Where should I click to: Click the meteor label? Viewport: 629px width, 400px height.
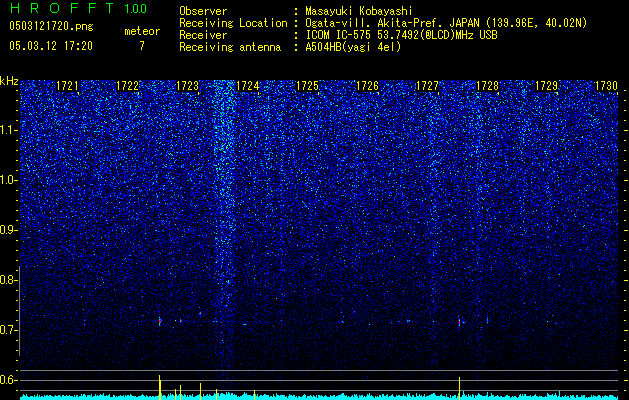coord(142,31)
